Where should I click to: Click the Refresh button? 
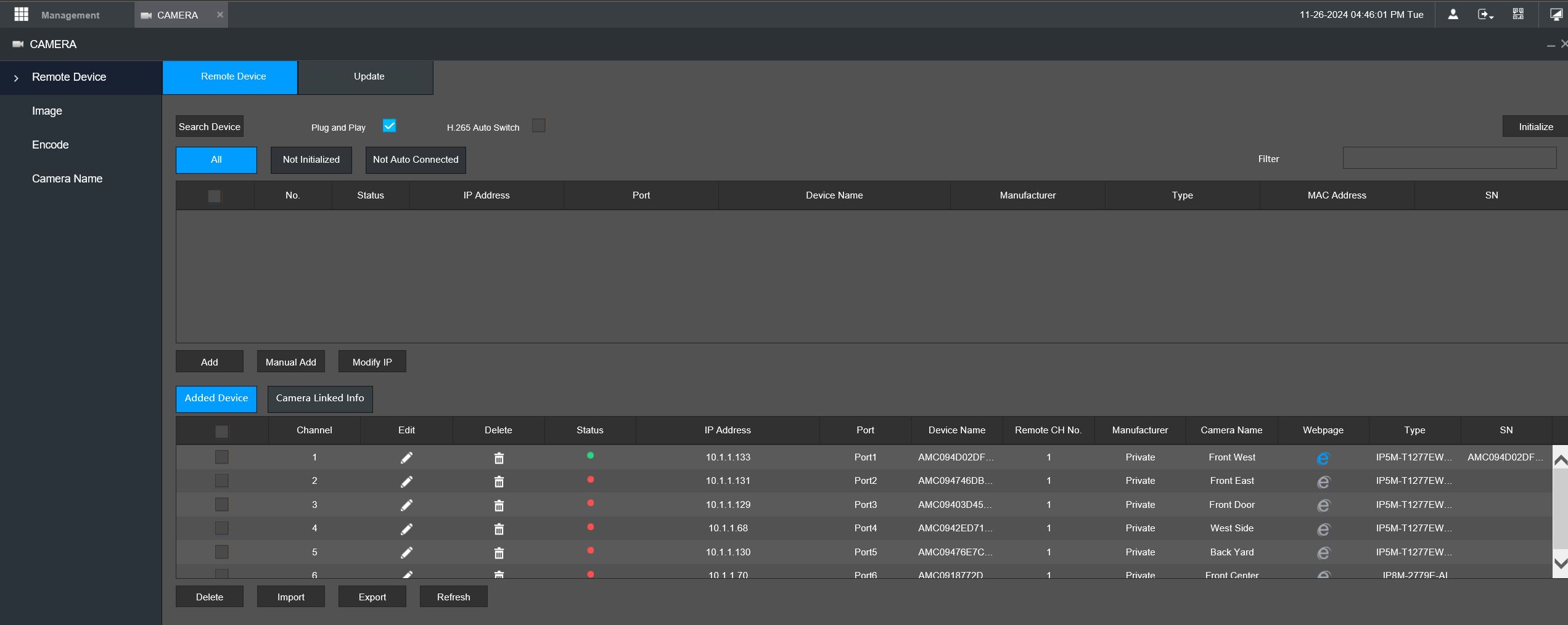click(x=454, y=597)
